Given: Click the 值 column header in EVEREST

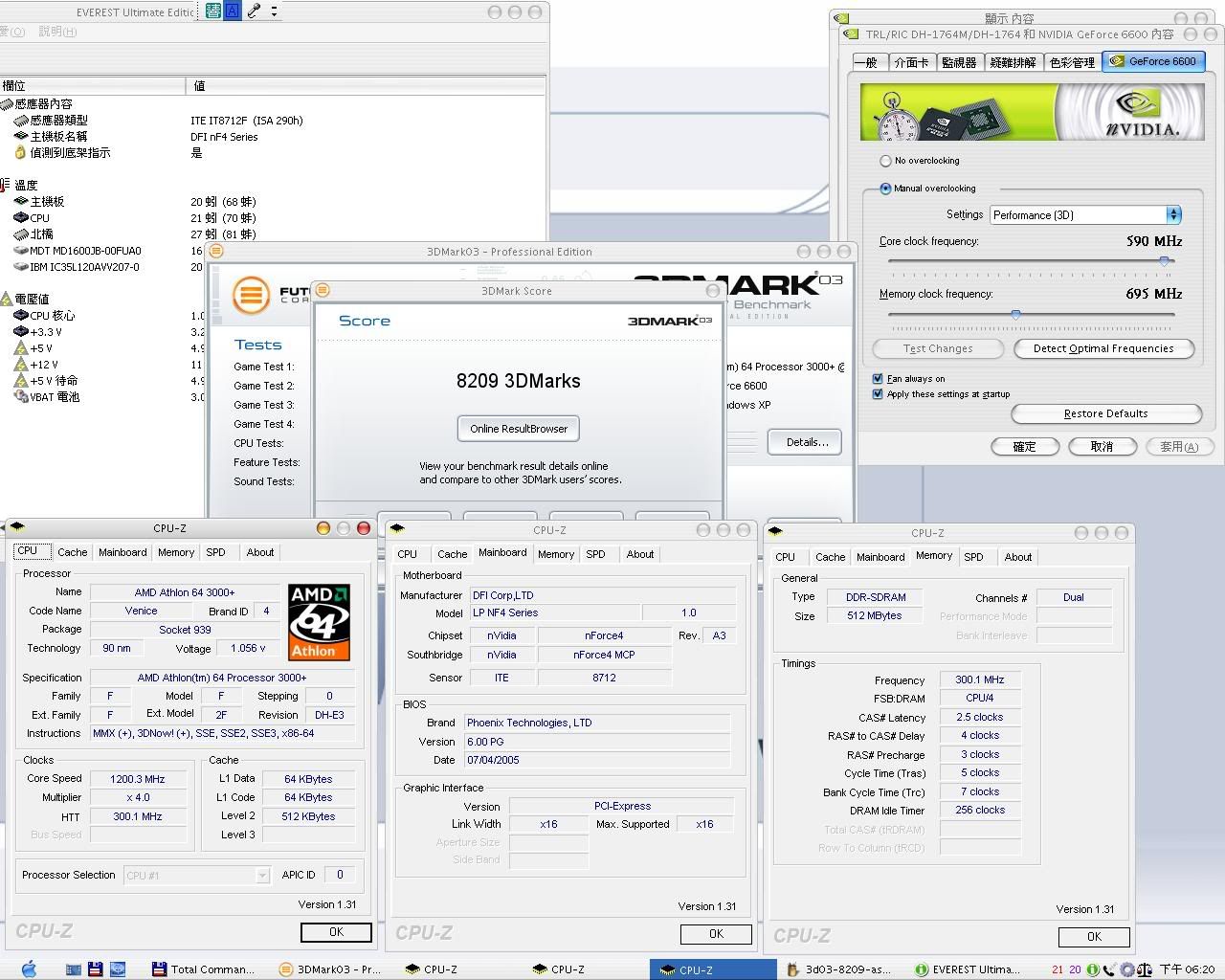Looking at the screenshot, I should pyautogui.click(x=367, y=85).
